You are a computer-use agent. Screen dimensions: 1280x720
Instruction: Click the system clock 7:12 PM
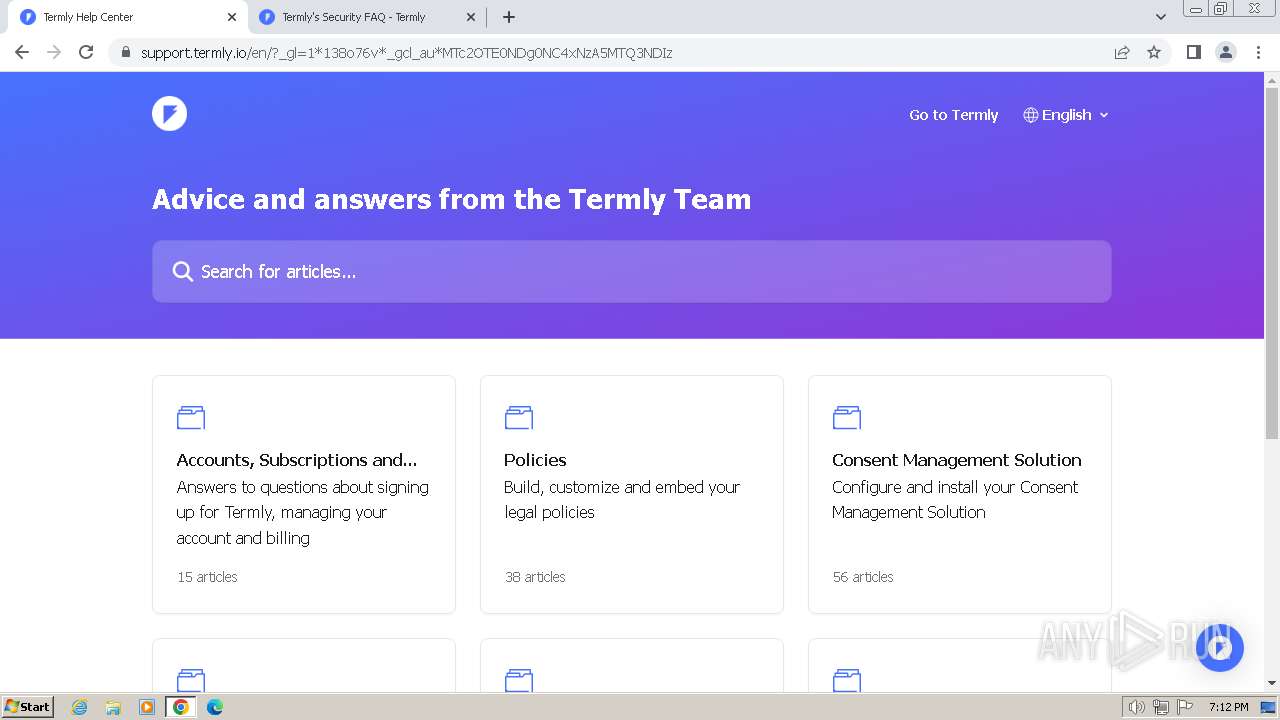(1228, 707)
